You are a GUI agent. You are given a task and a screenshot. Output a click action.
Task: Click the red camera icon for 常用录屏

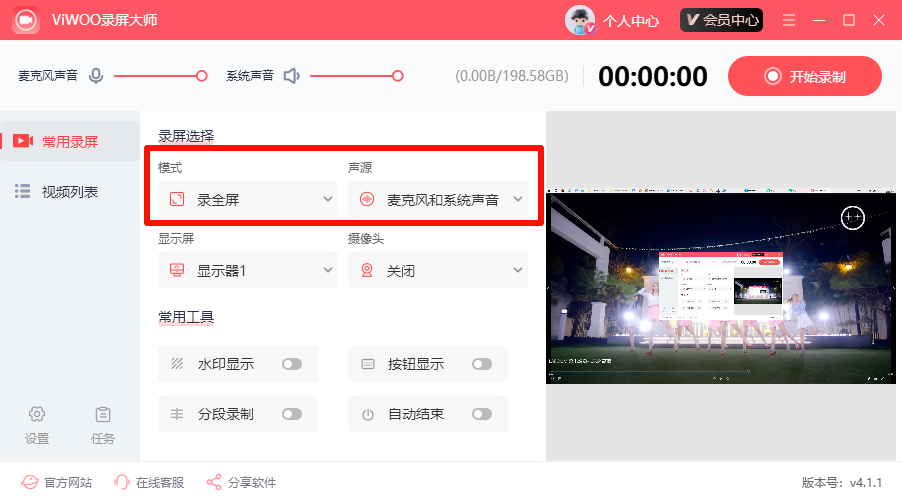23,141
